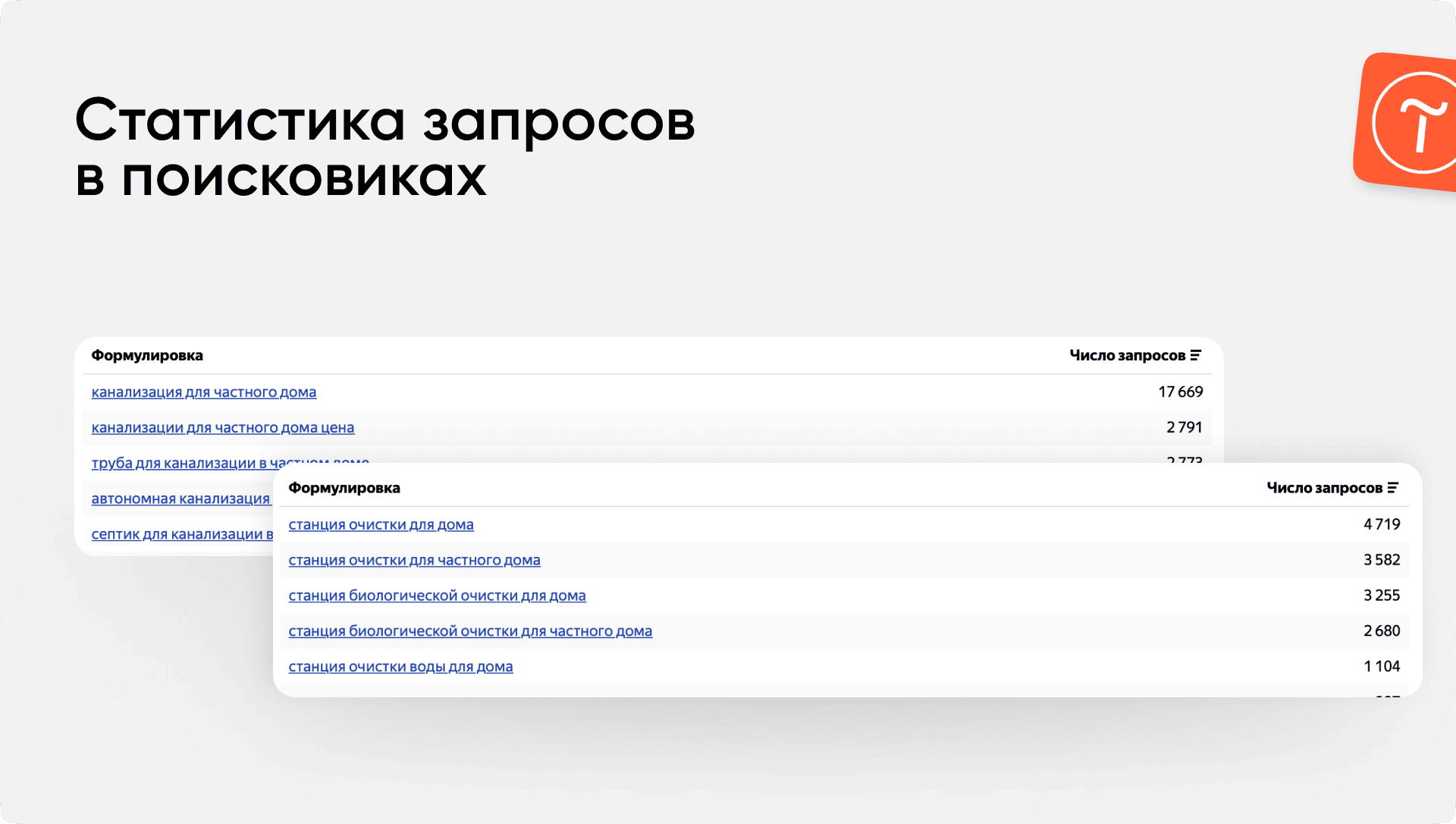Viewport: 1456px width, 824px height.
Task: Click the 4 719 request count
Action: tap(1382, 524)
